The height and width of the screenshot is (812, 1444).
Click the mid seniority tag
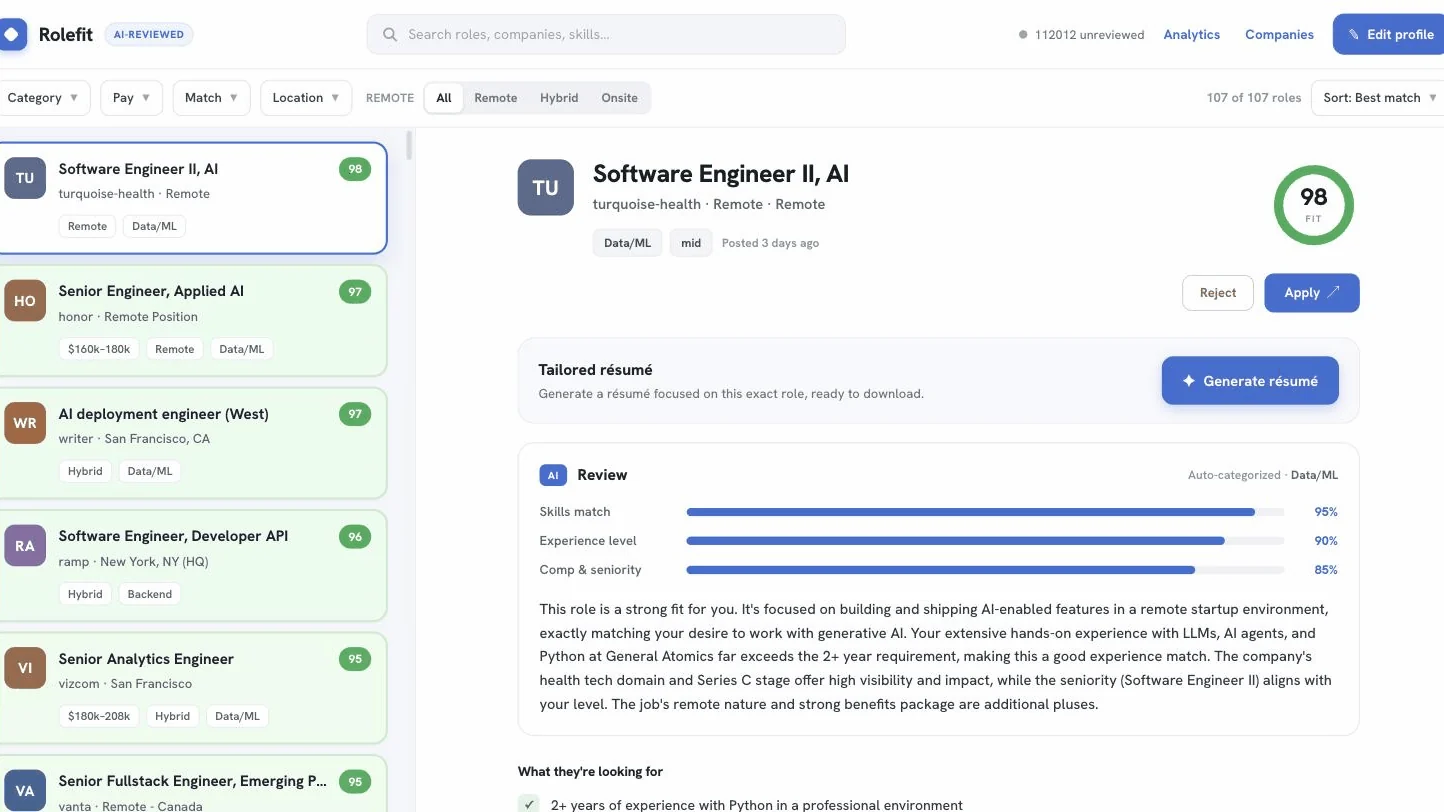tap(691, 243)
